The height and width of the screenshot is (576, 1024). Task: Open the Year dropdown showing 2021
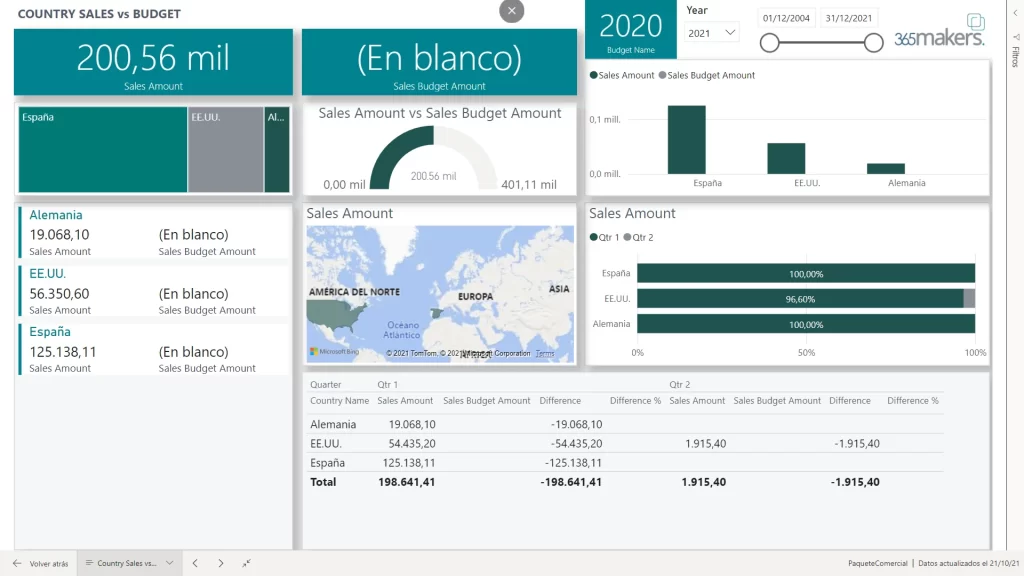[x=712, y=33]
